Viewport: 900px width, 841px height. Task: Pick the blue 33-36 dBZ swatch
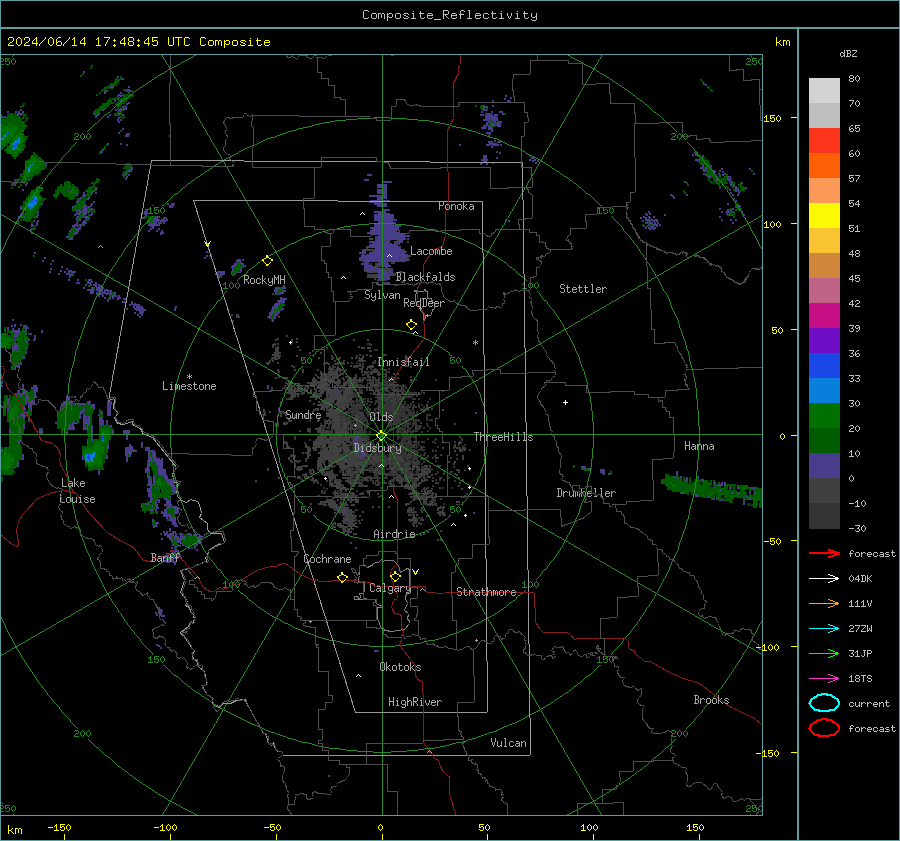(824, 366)
